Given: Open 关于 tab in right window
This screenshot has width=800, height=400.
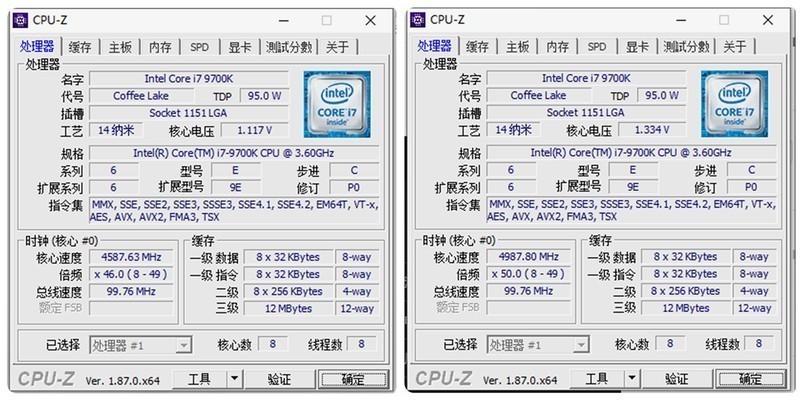Looking at the screenshot, I should tap(735, 47).
